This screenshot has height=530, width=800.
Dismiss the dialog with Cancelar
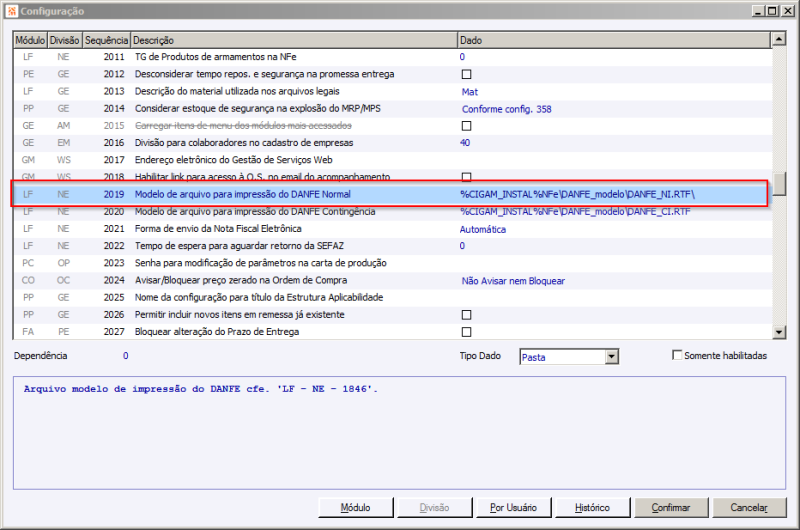click(749, 508)
